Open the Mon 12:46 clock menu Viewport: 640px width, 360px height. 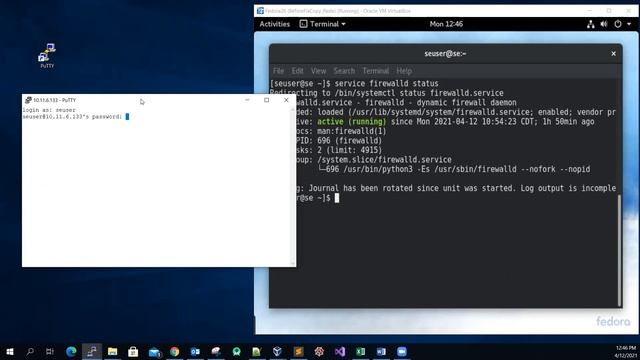coord(446,24)
